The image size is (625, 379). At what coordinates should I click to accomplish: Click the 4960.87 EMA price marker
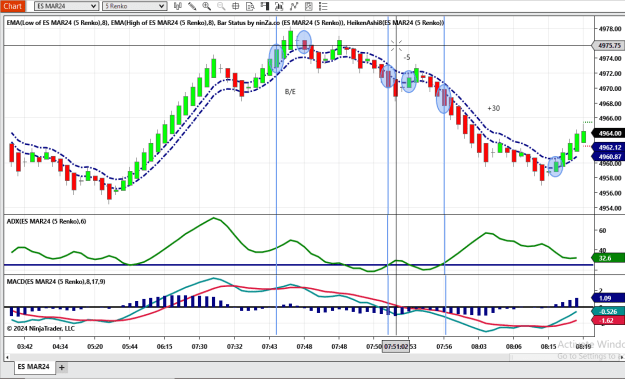pyautogui.click(x=609, y=157)
